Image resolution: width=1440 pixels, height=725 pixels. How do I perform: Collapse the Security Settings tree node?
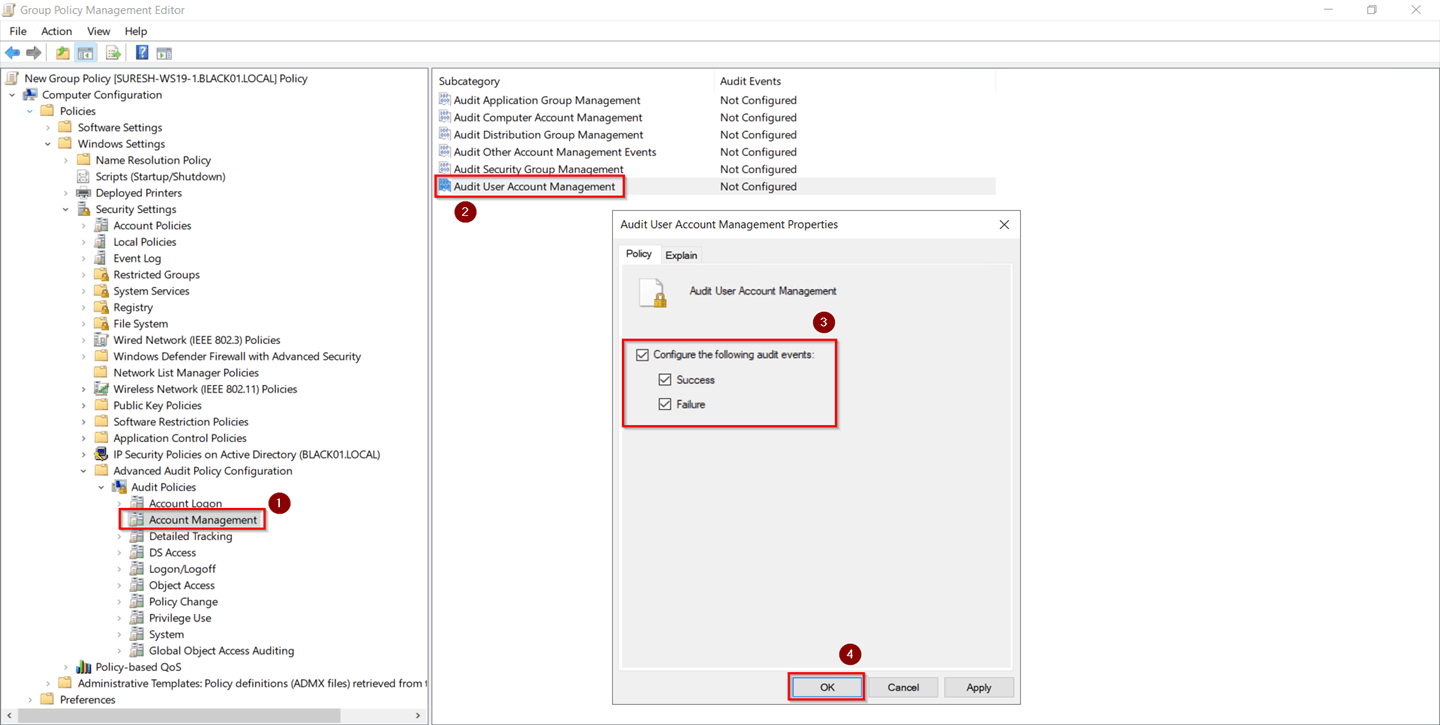pyautogui.click(x=65, y=208)
